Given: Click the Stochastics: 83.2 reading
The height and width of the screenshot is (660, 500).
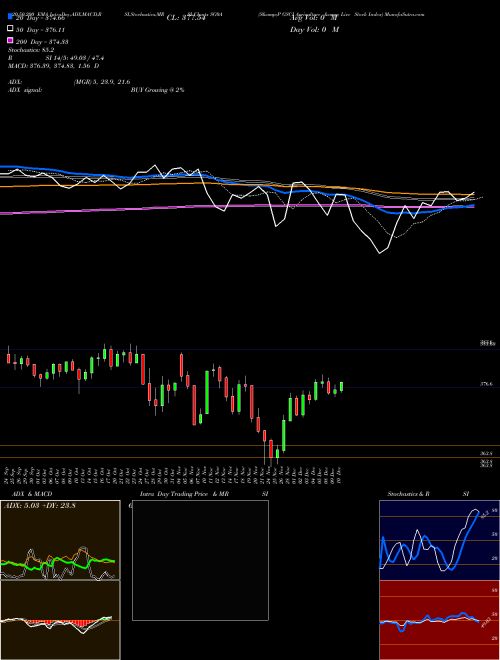Looking at the screenshot, I should click(31, 50).
